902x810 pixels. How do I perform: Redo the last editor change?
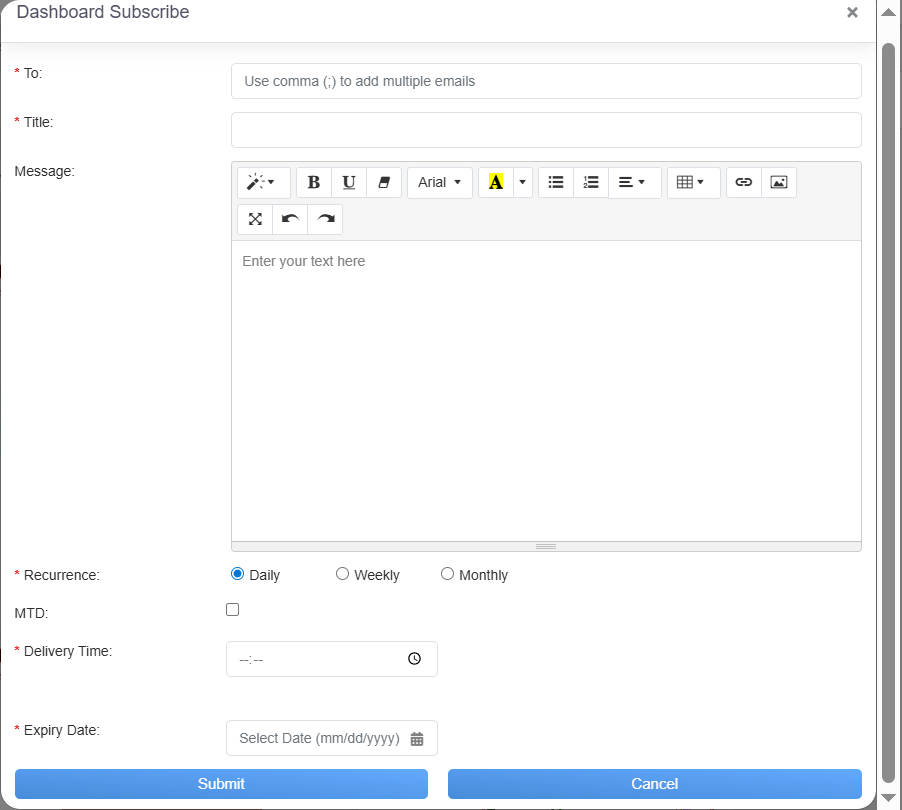(325, 219)
